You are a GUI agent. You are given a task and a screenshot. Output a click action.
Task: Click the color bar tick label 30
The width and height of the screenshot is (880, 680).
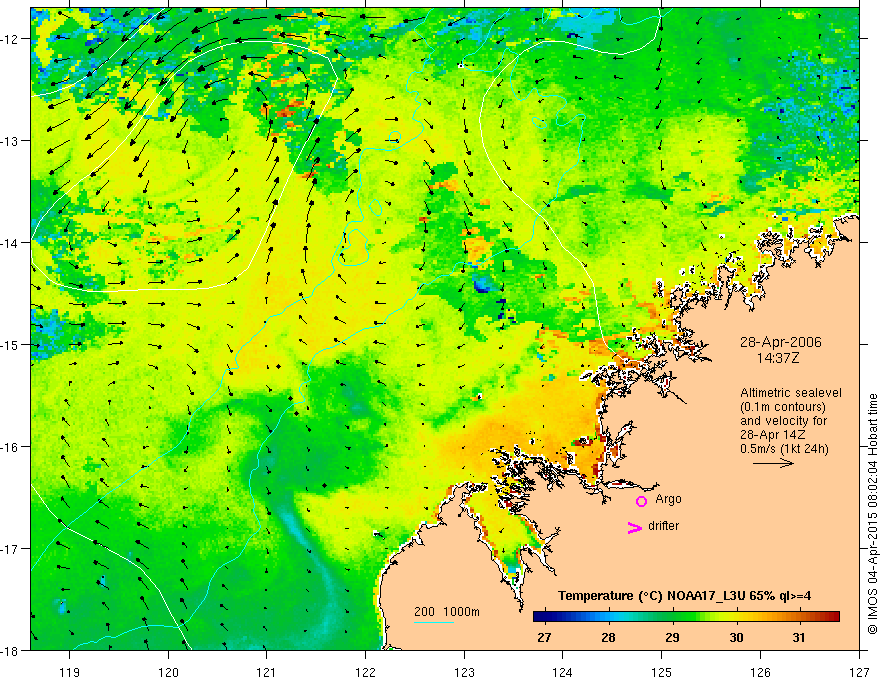[736, 637]
